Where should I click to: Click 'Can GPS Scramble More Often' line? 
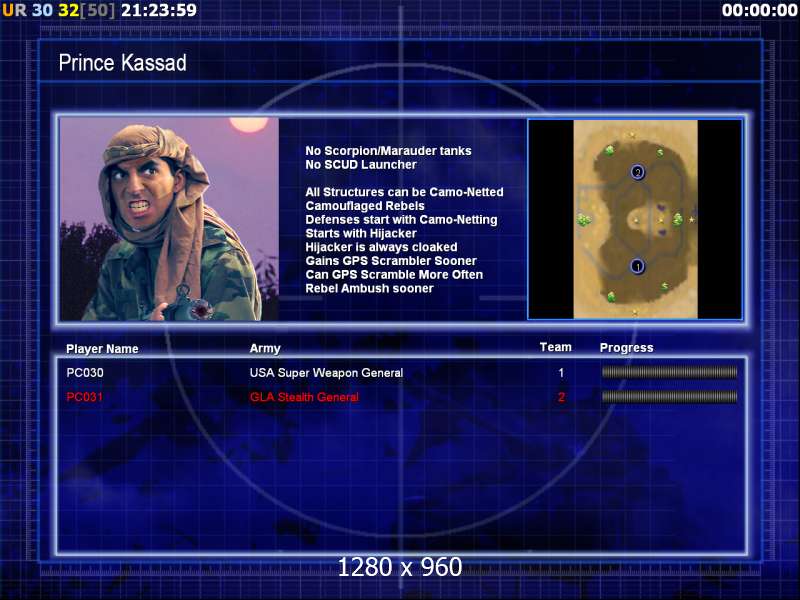tap(394, 275)
